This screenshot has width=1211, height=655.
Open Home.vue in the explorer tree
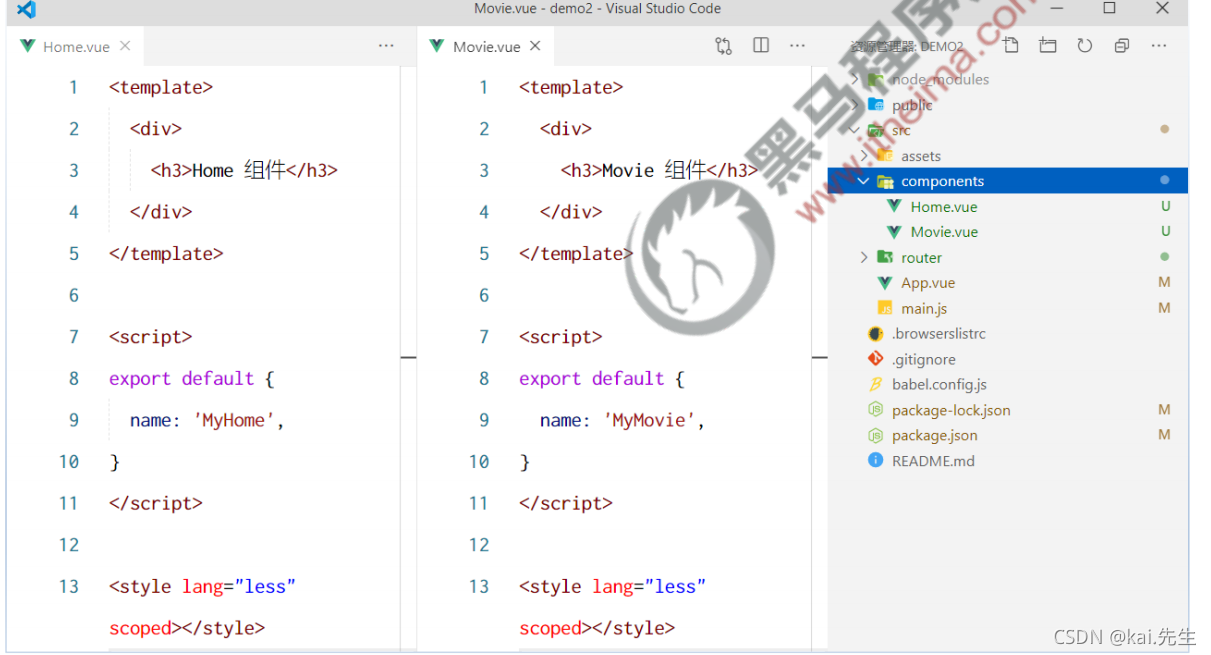[943, 207]
